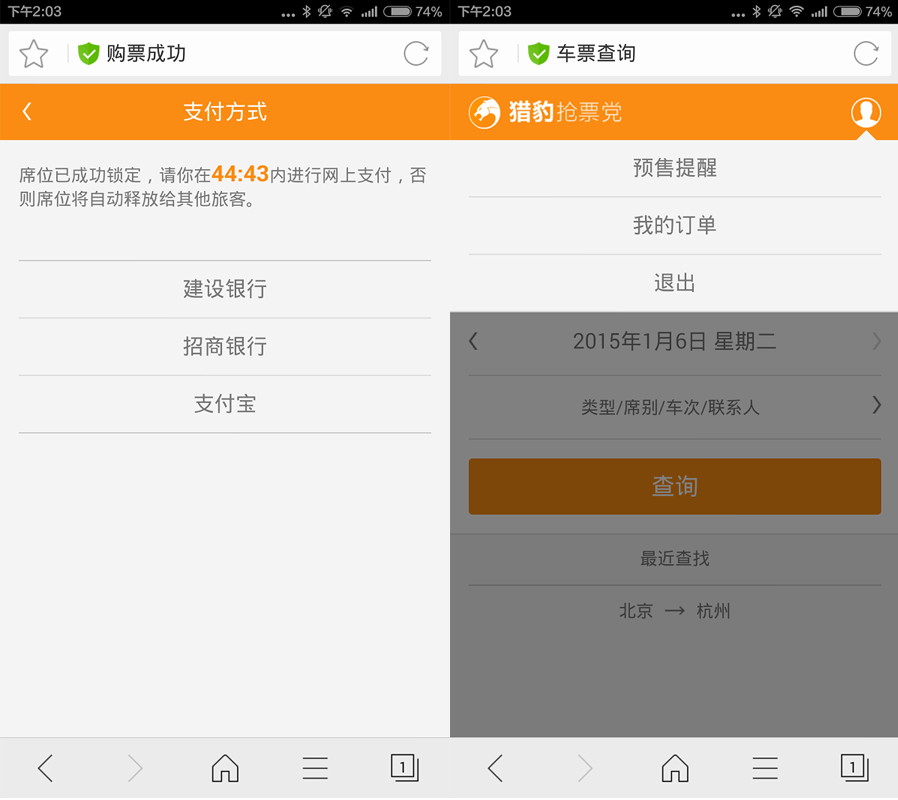Open the tabs switcher in the right browser

pyautogui.click(x=855, y=768)
